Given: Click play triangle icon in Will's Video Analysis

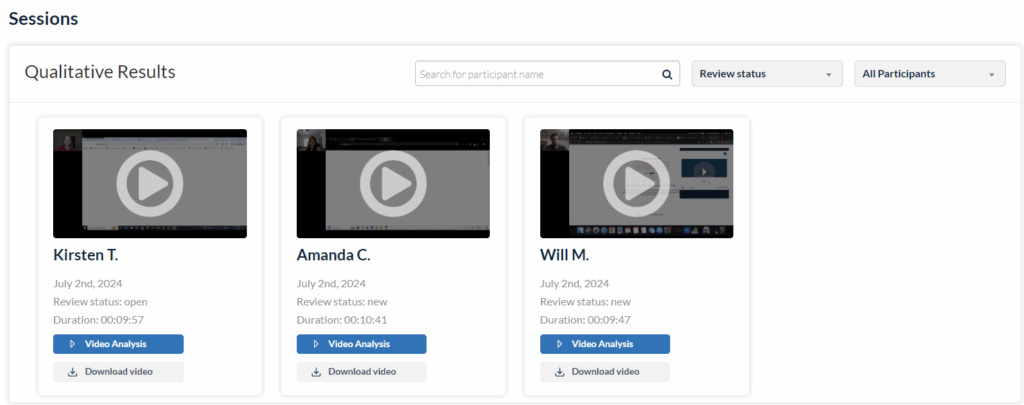Looking at the screenshot, I should click(x=559, y=344).
